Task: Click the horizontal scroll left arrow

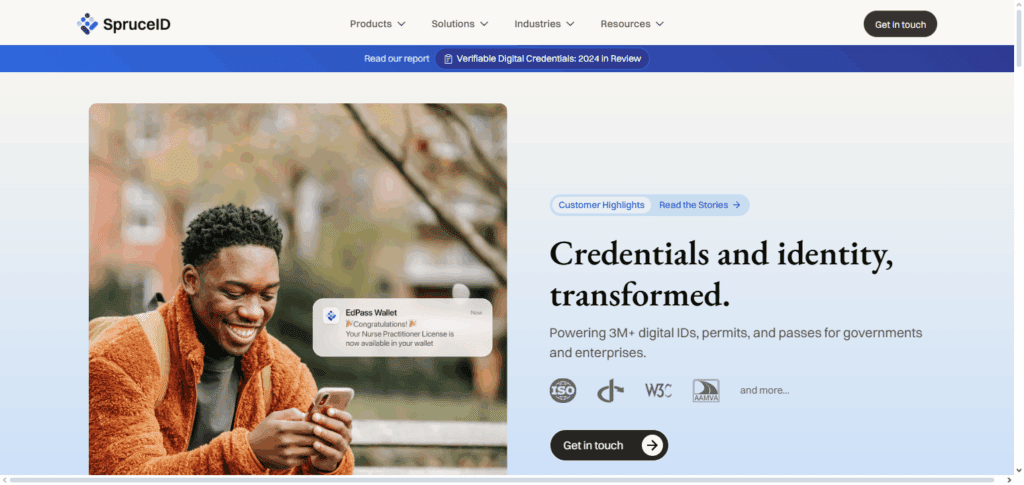Action: pos(4,480)
